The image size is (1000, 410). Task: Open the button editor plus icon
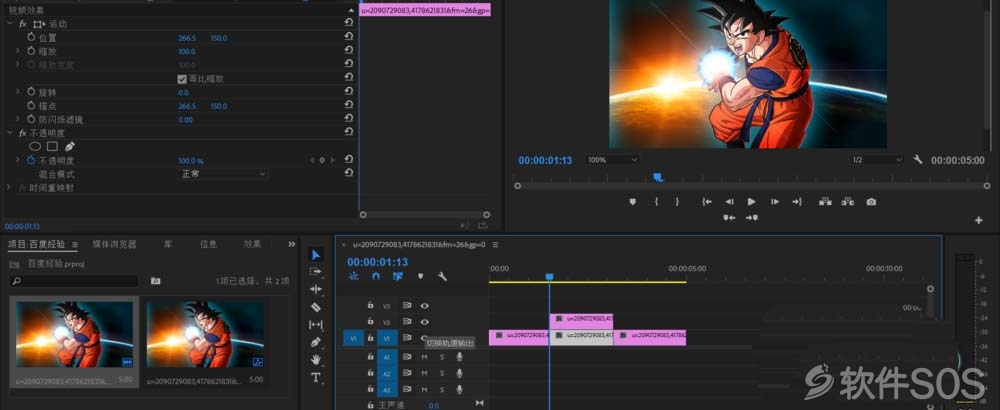point(979,221)
